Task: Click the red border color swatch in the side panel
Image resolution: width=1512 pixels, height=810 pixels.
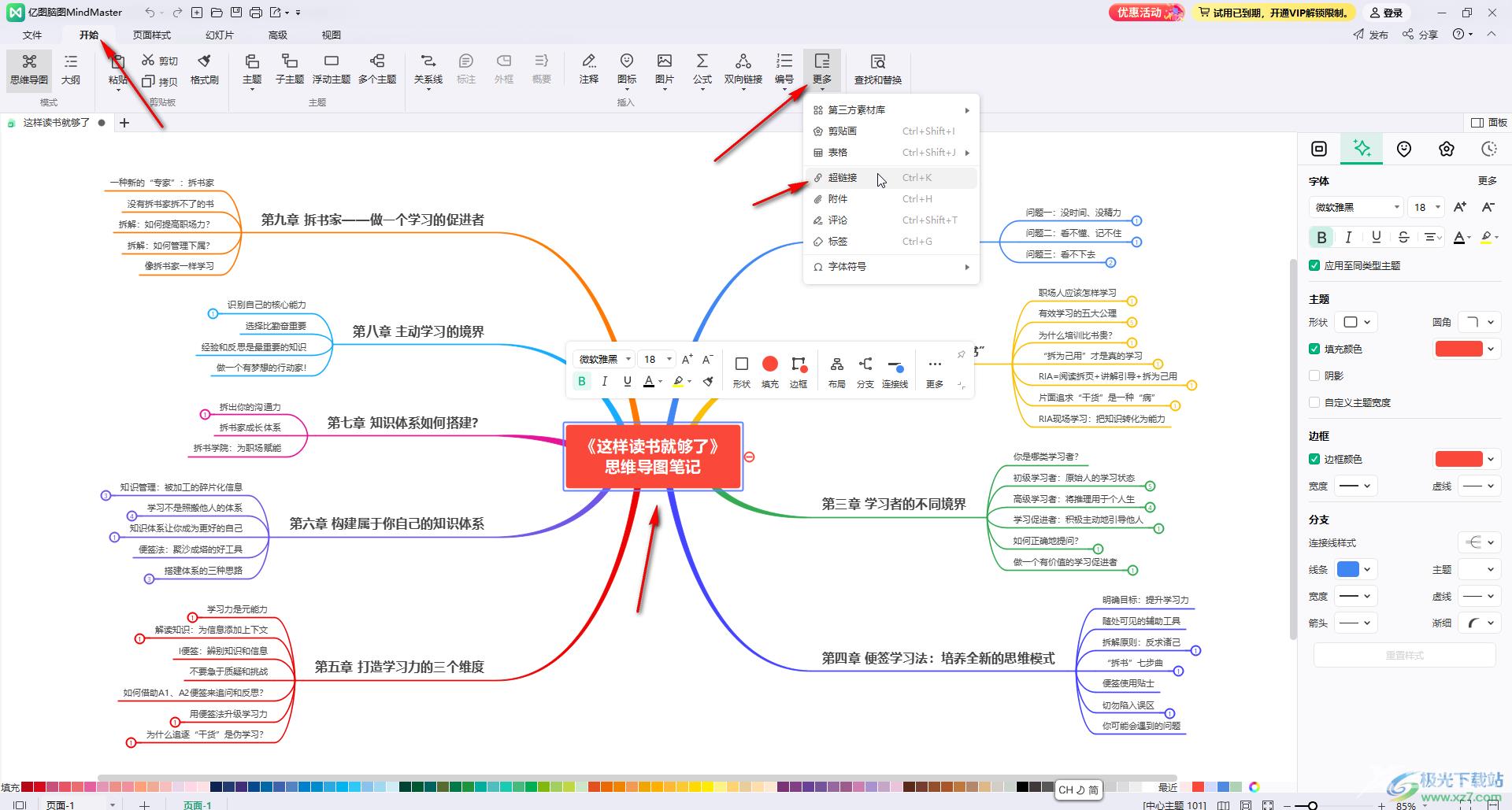Action: [x=1458, y=459]
